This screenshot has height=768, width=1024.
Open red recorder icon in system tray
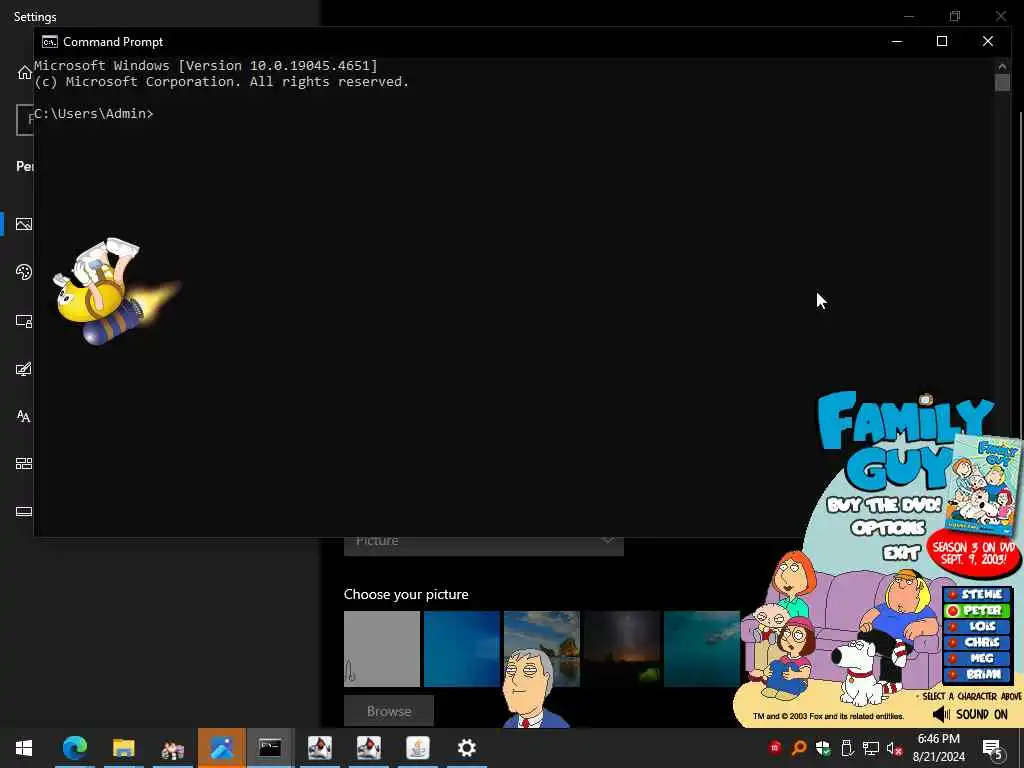(x=775, y=748)
